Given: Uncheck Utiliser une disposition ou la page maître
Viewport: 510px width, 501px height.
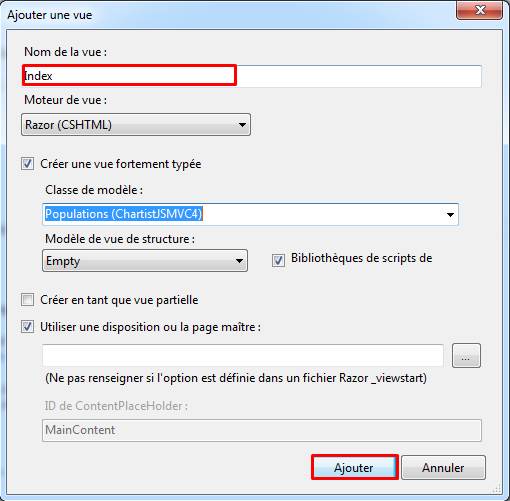Looking at the screenshot, I should coord(27,326).
